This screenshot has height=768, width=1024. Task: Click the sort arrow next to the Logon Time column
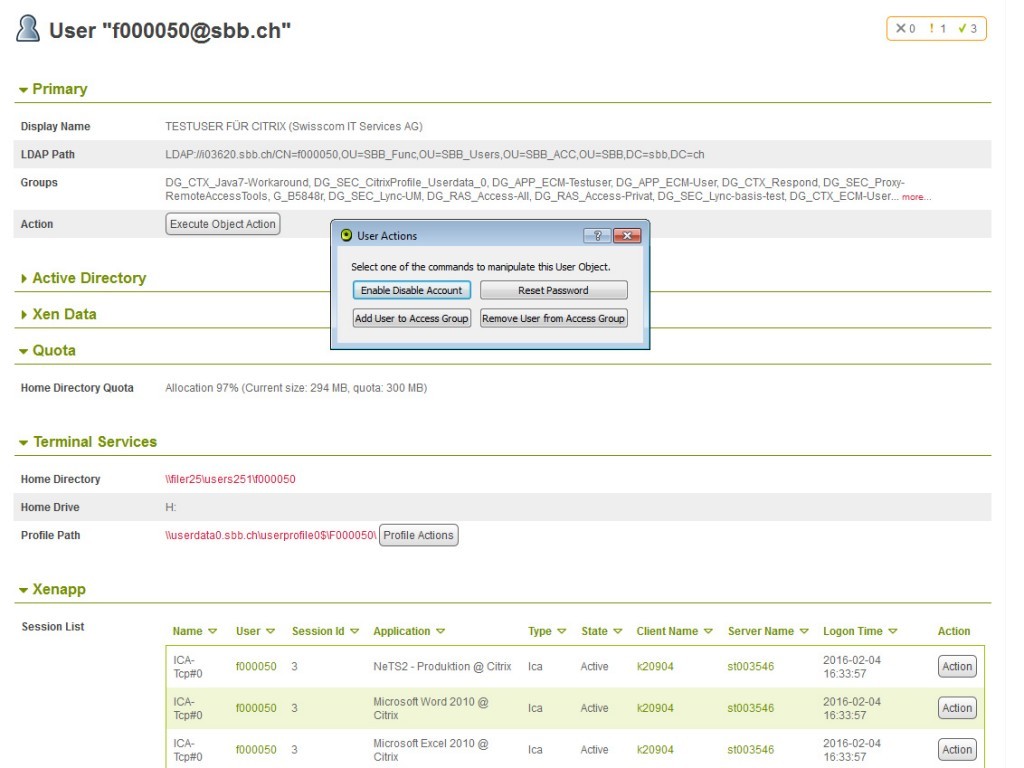coord(892,632)
